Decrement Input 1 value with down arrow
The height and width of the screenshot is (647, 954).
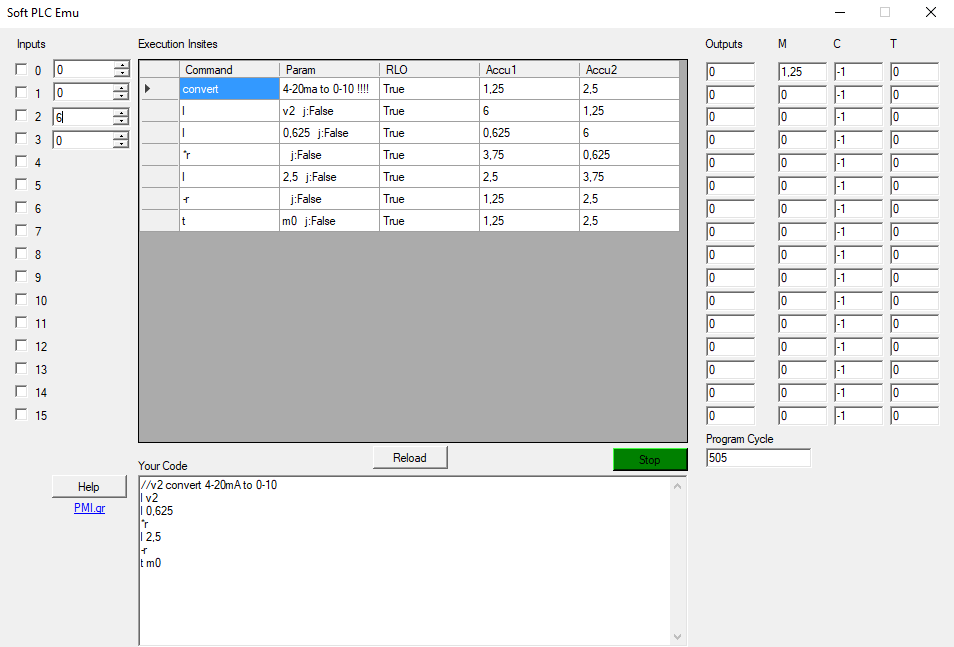(119, 96)
